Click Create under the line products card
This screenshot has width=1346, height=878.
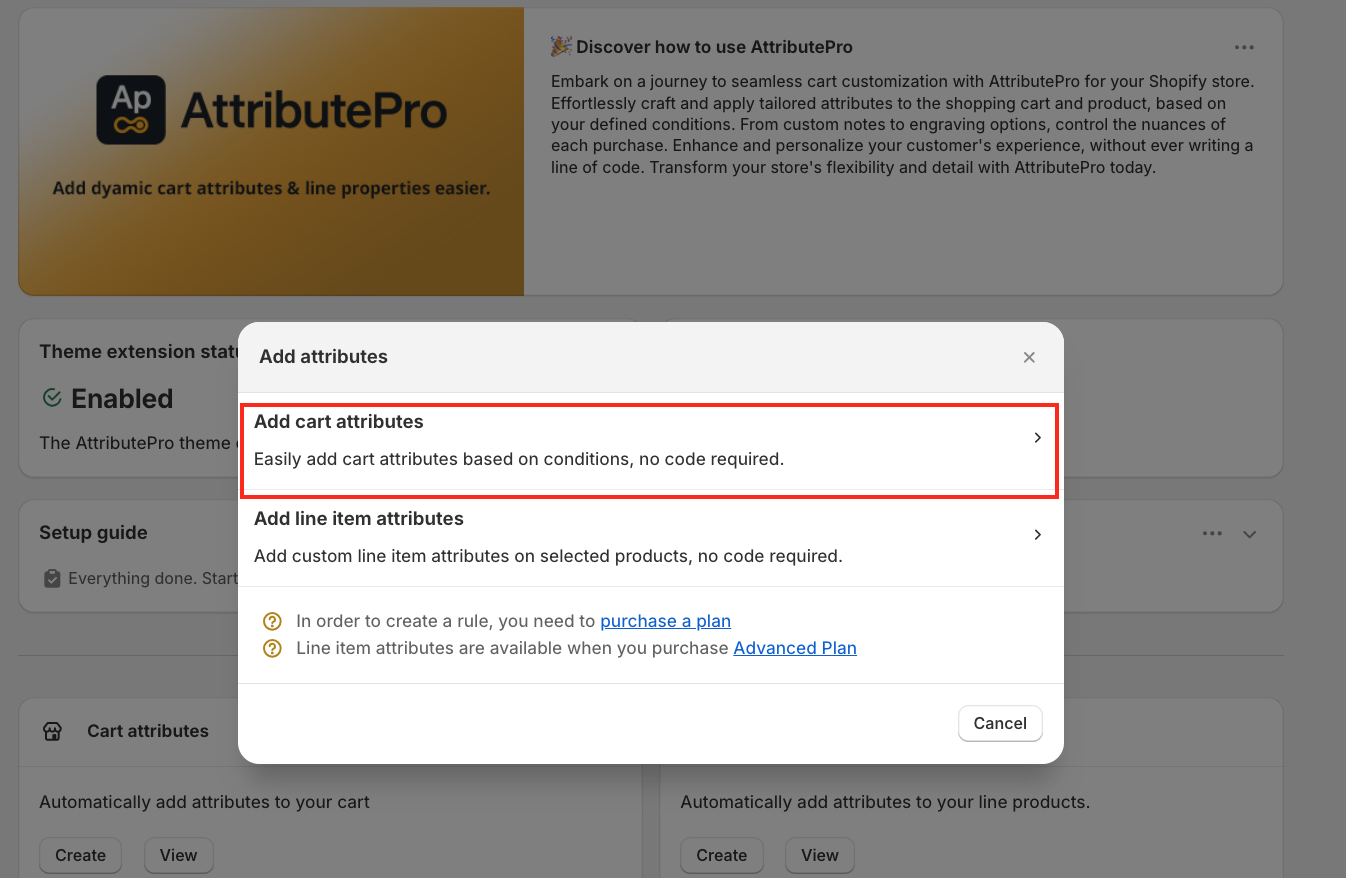[721, 855]
